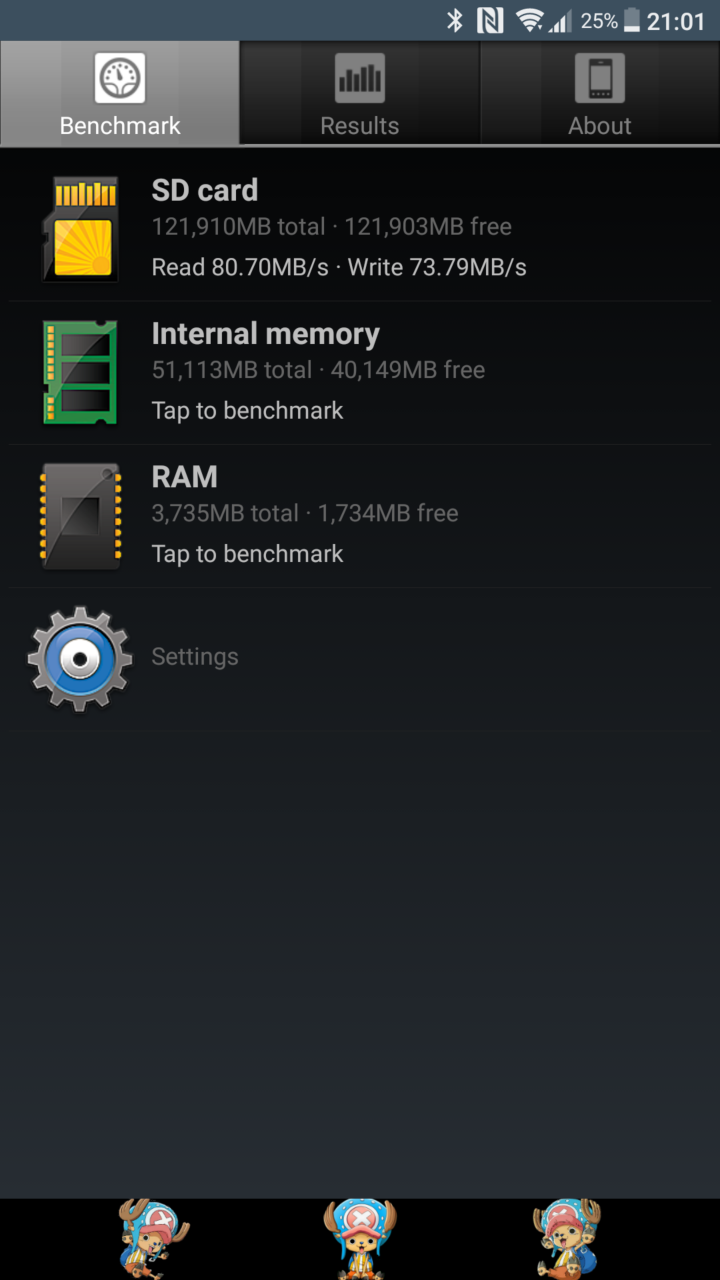
Task: Tap the green Internal memory chip icon
Action: (x=80, y=372)
